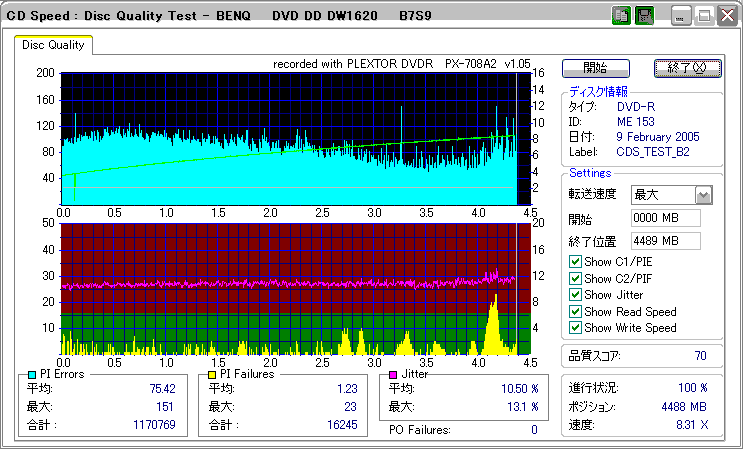The width and height of the screenshot is (743, 449).
Task: Uncheck Show C1/PIE checkbox
Action: click(575, 262)
